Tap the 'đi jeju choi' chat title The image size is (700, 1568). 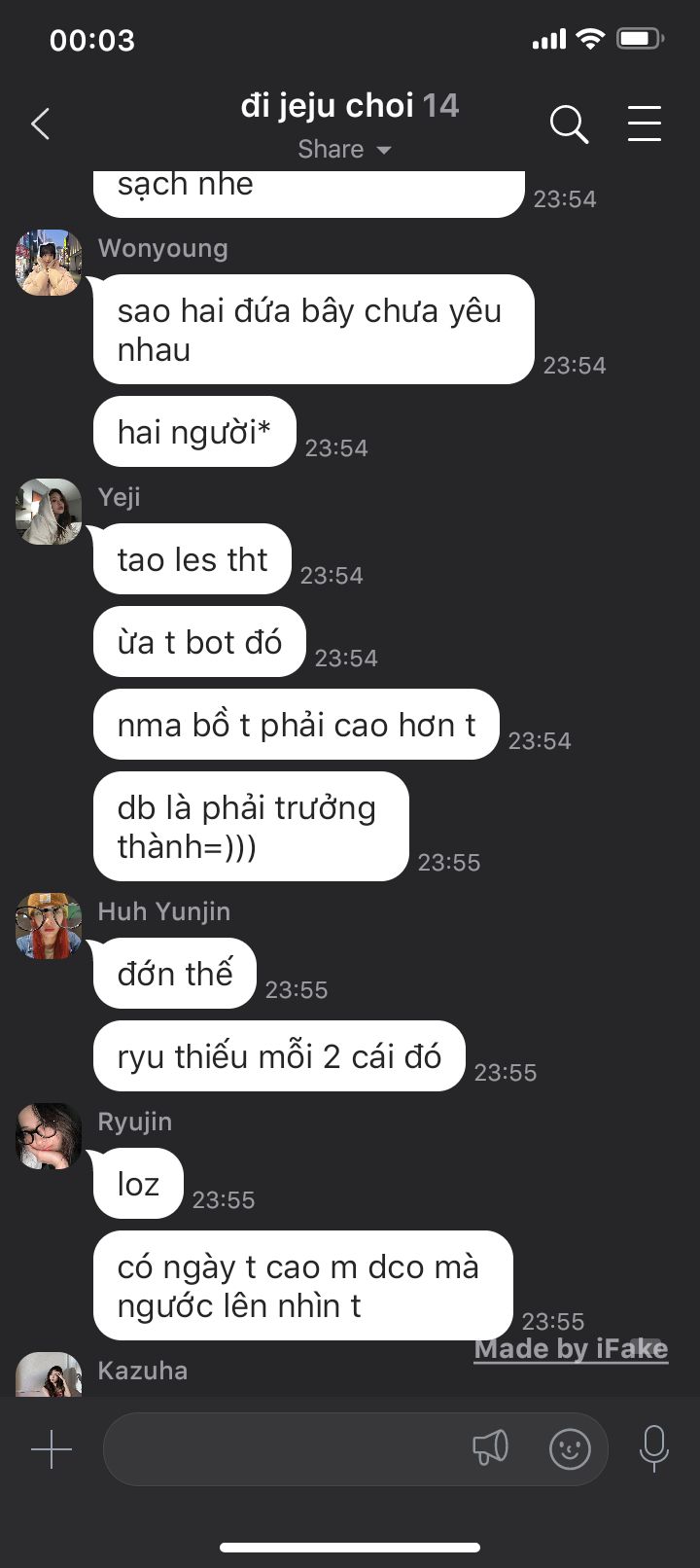[328, 105]
